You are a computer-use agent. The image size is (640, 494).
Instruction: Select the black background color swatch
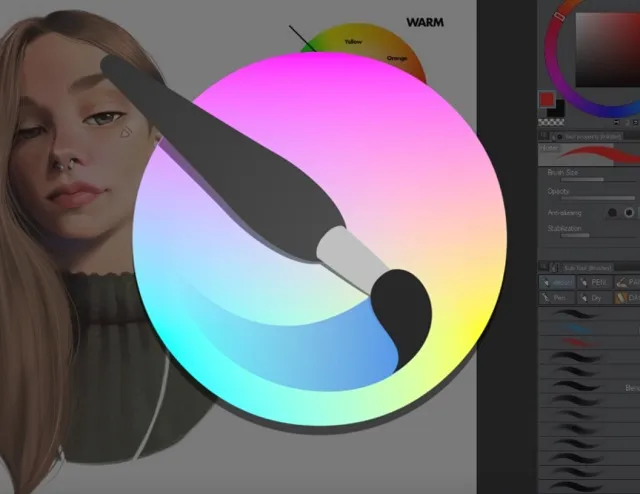[x=557, y=108]
